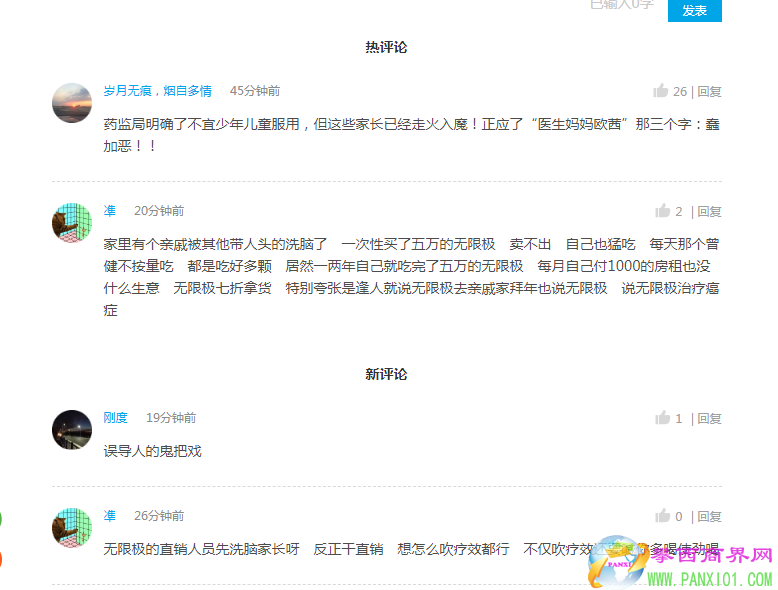Select the 新评论 section heading
The image size is (778, 590).
point(386,374)
